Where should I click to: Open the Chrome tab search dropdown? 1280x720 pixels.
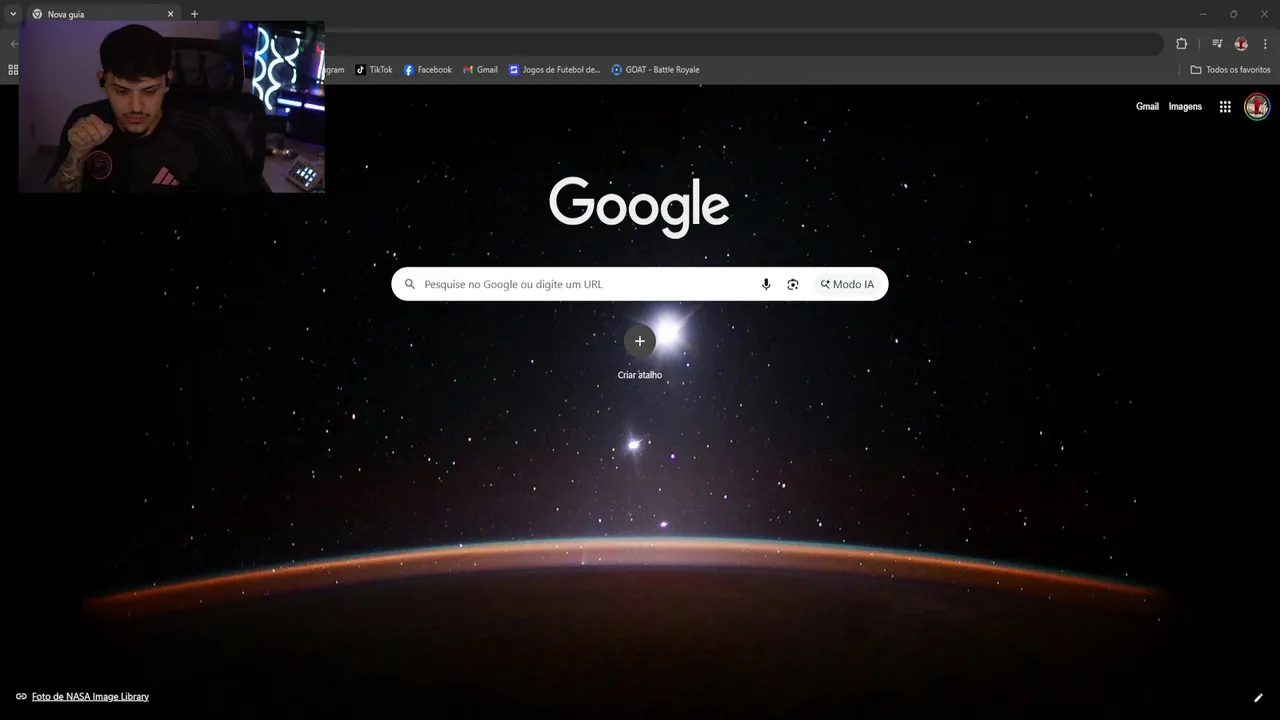[13, 14]
